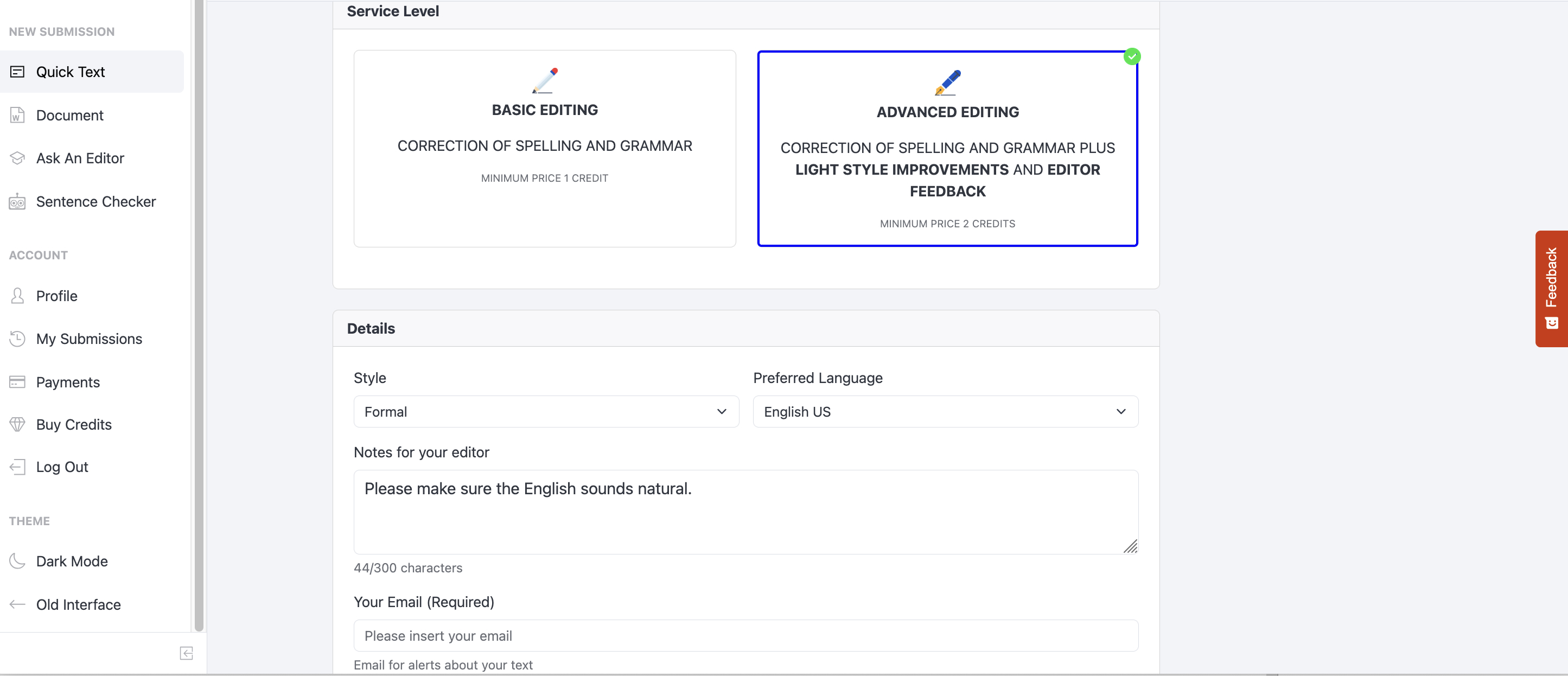Click the Ask An Editor graduation cap icon
The image size is (1568, 676).
click(x=17, y=158)
